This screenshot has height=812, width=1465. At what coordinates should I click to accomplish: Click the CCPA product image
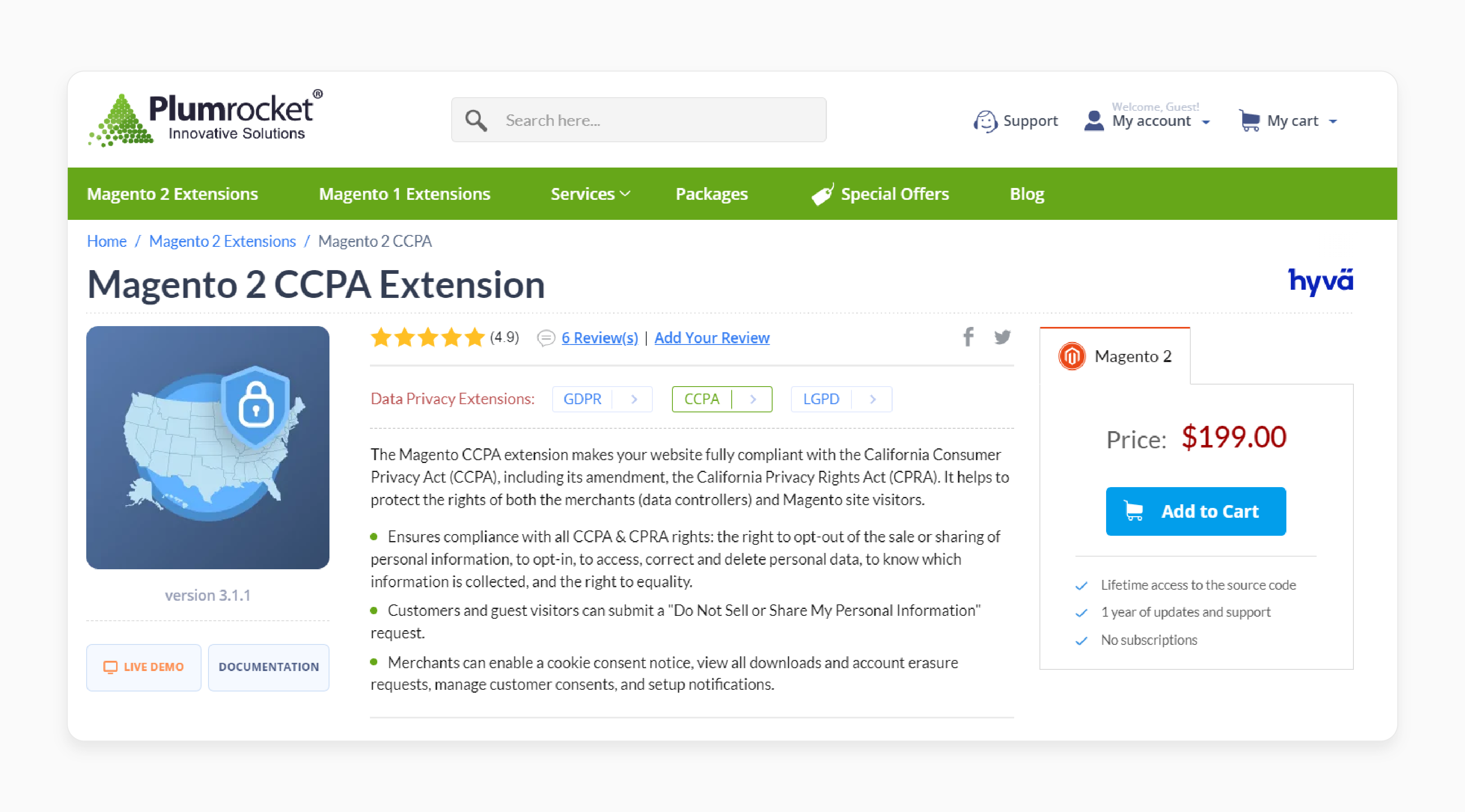tap(208, 447)
